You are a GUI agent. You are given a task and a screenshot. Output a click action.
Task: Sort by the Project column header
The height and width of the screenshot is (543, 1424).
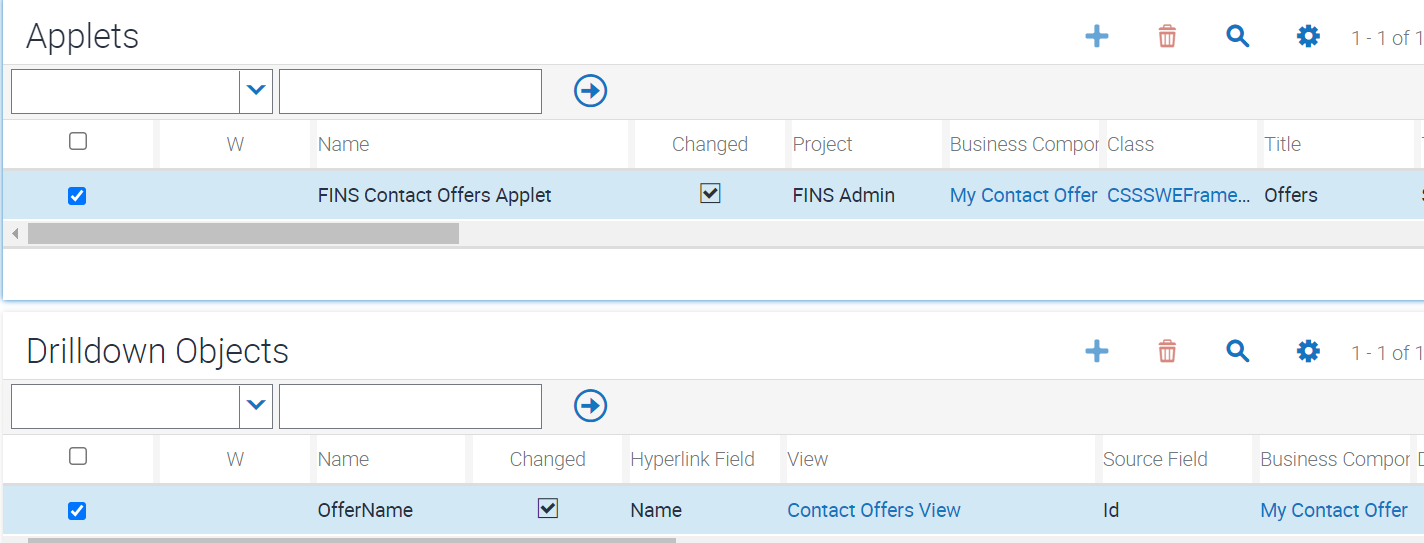822,145
